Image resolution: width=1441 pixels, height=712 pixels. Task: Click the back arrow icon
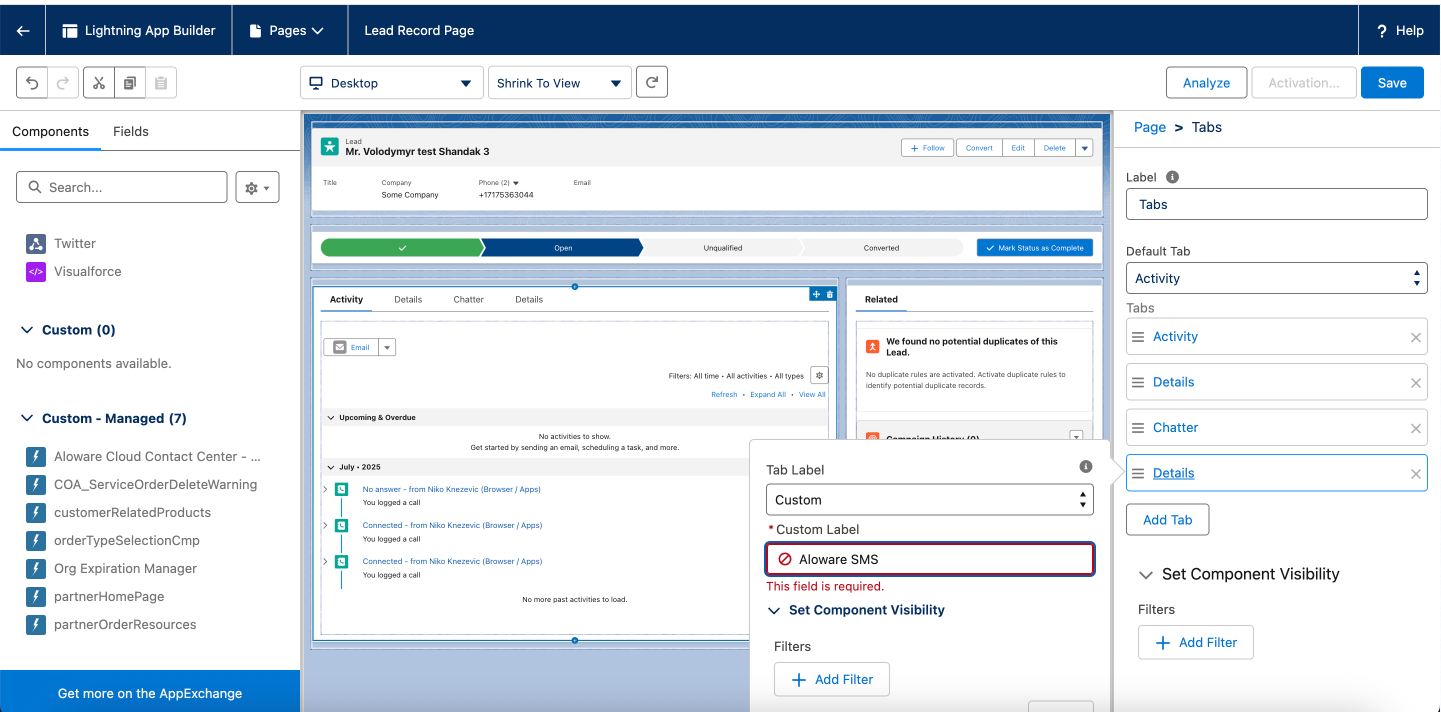[x=23, y=30]
